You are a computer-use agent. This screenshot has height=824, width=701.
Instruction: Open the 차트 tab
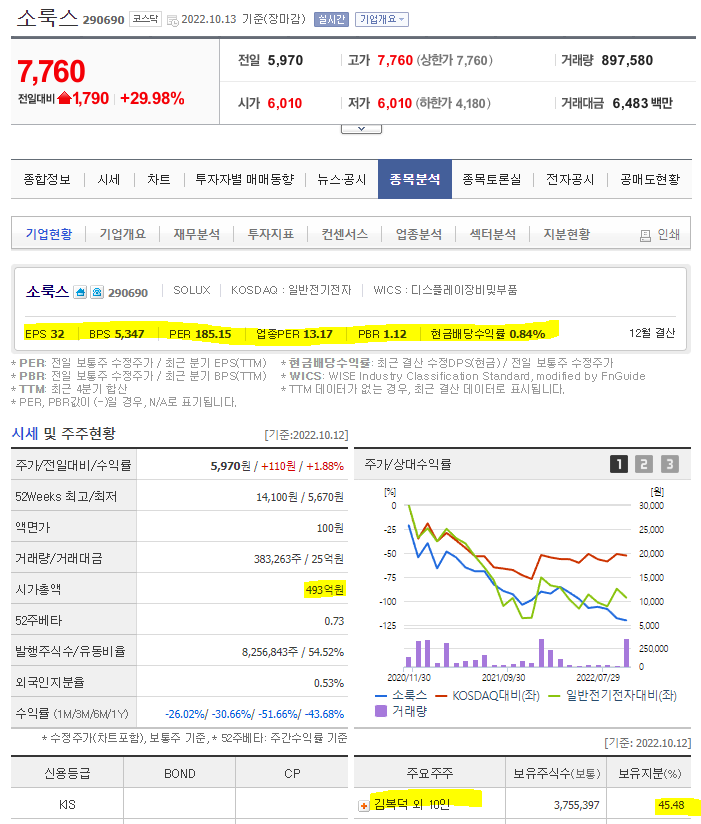coord(159,180)
